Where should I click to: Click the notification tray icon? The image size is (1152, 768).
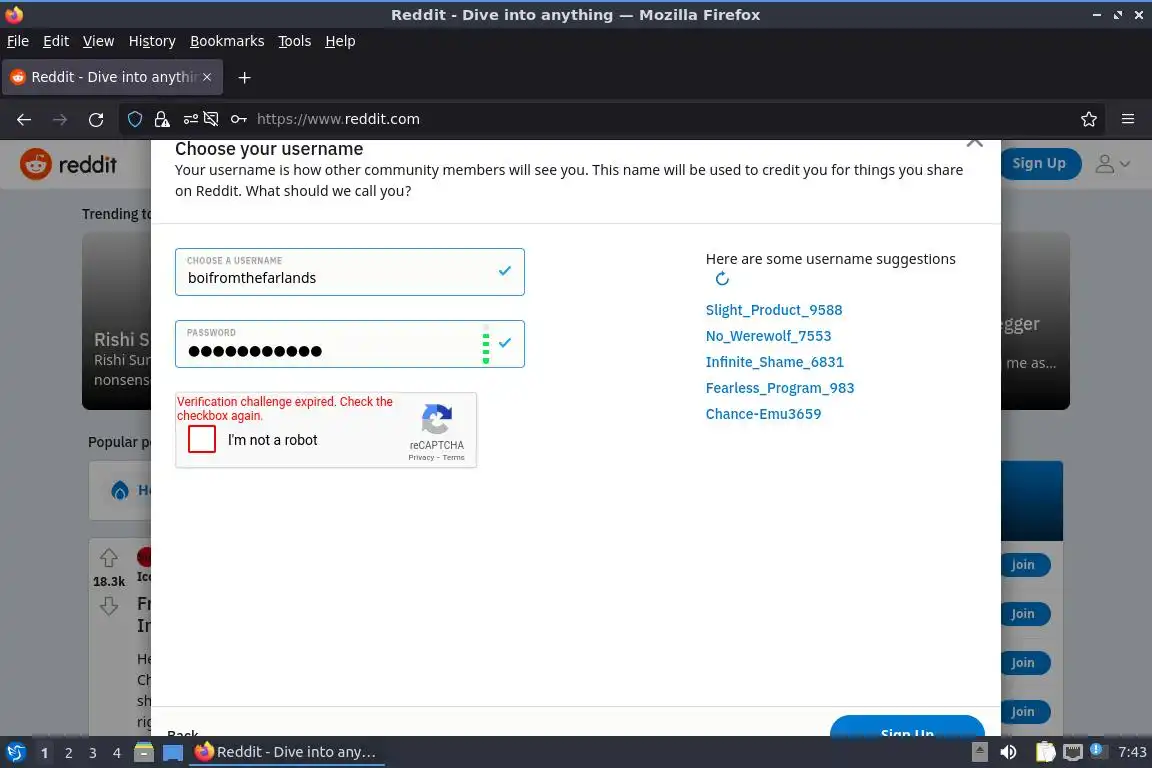pos(1097,750)
